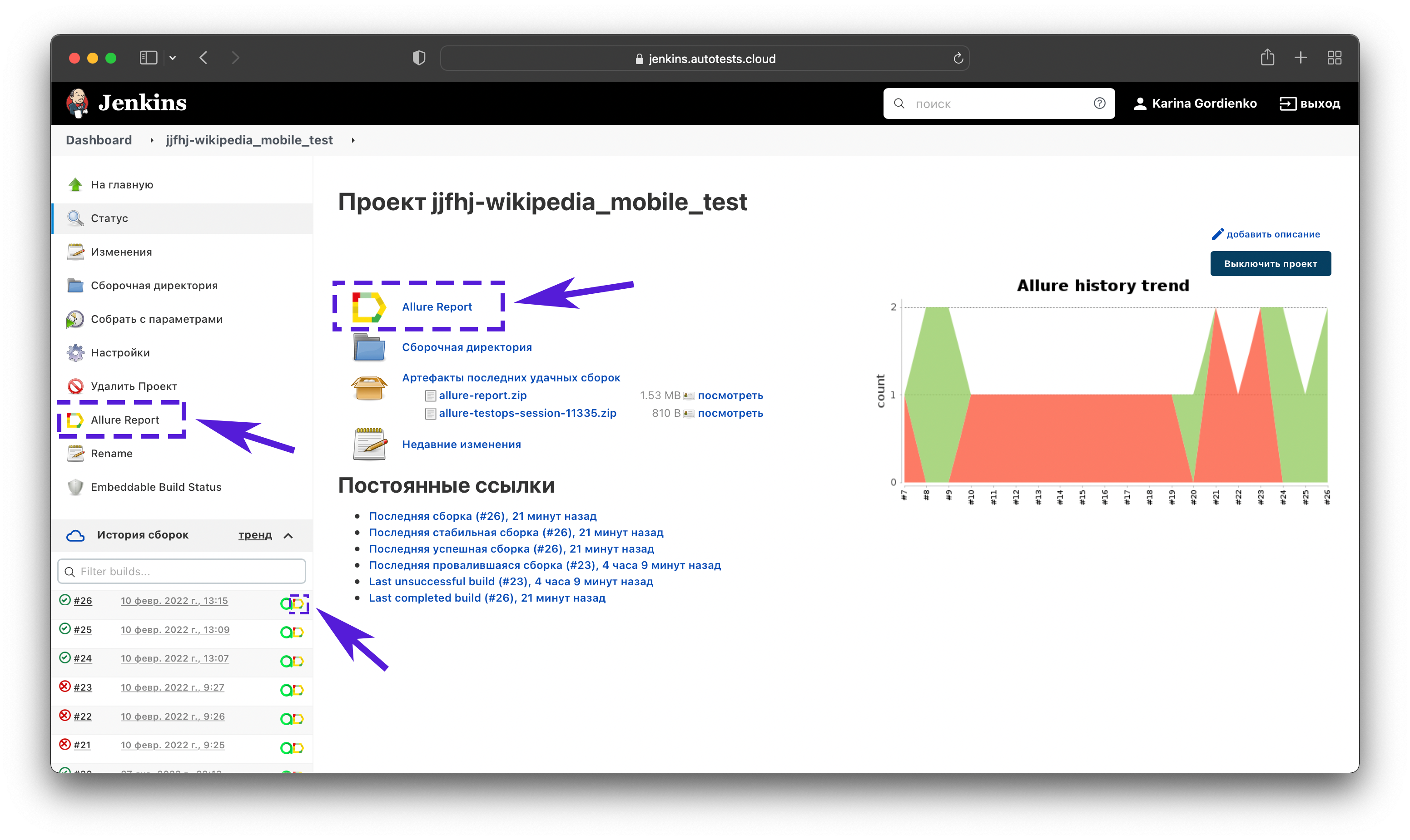
Task: Open the Safari share icon
Action: click(x=1267, y=58)
